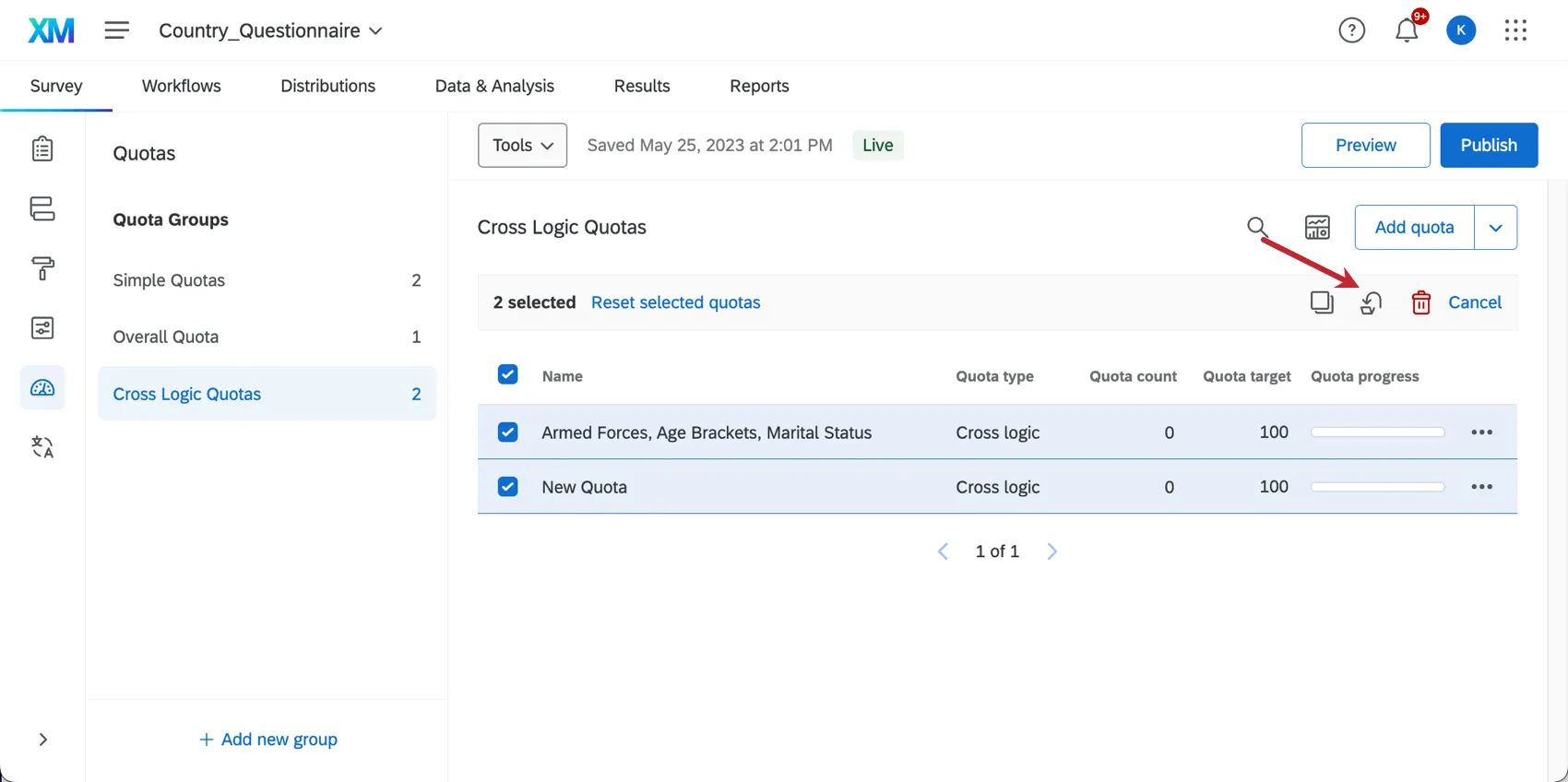
Task: Open the Quotas gauge icon in sidebar
Action: coord(42,388)
